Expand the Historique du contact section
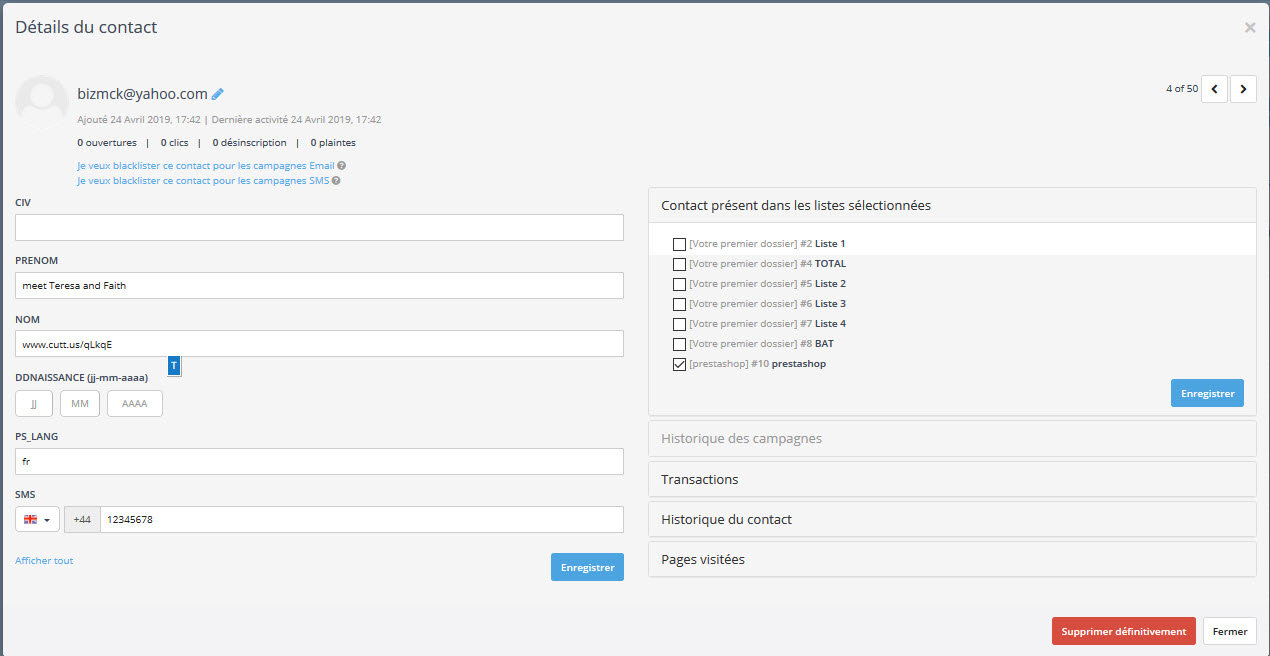1270x656 pixels. coord(952,519)
